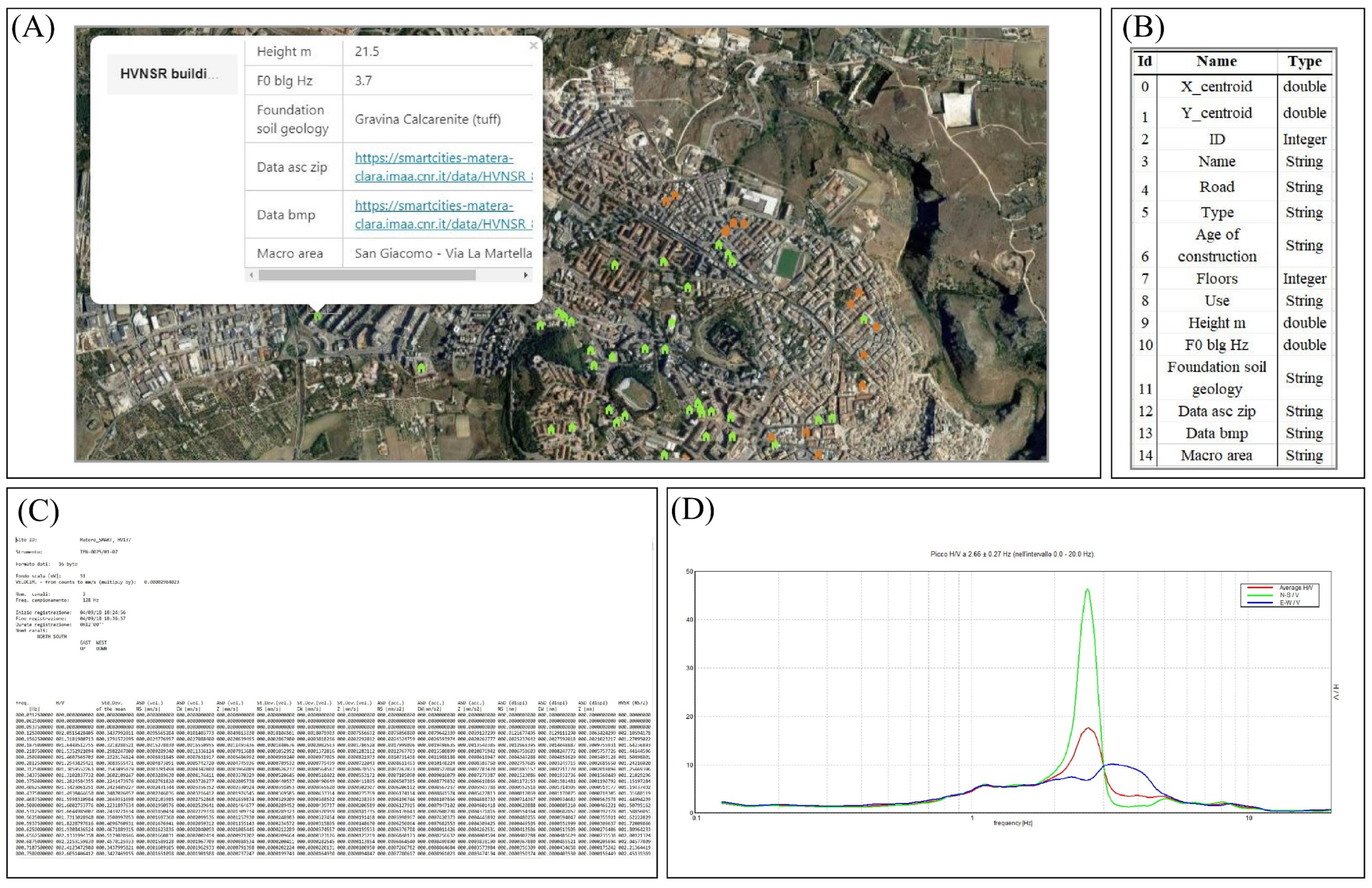Select the X_centroid row in the table

pyautogui.click(x=1216, y=87)
